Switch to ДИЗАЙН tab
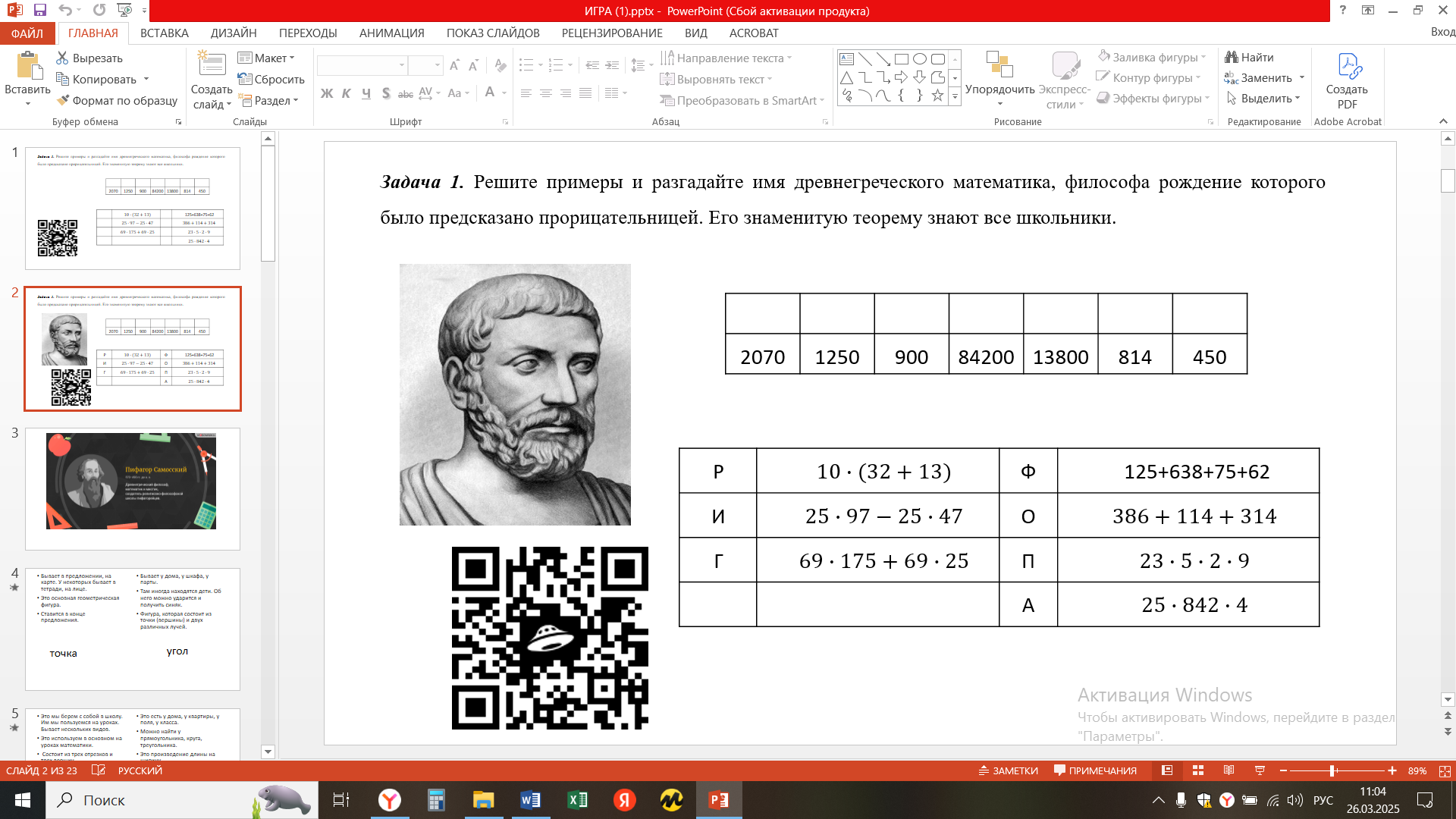The image size is (1456, 819). pyautogui.click(x=234, y=33)
